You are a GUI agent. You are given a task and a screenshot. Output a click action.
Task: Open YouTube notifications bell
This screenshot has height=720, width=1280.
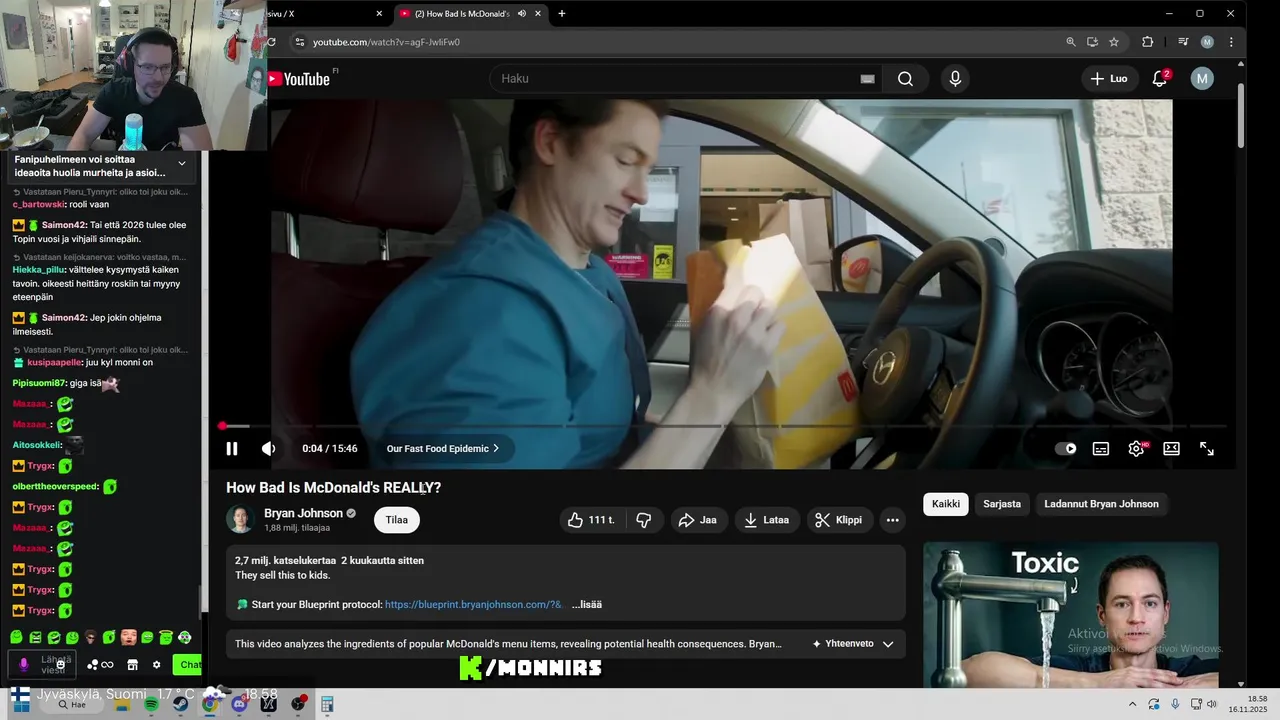point(1160,79)
